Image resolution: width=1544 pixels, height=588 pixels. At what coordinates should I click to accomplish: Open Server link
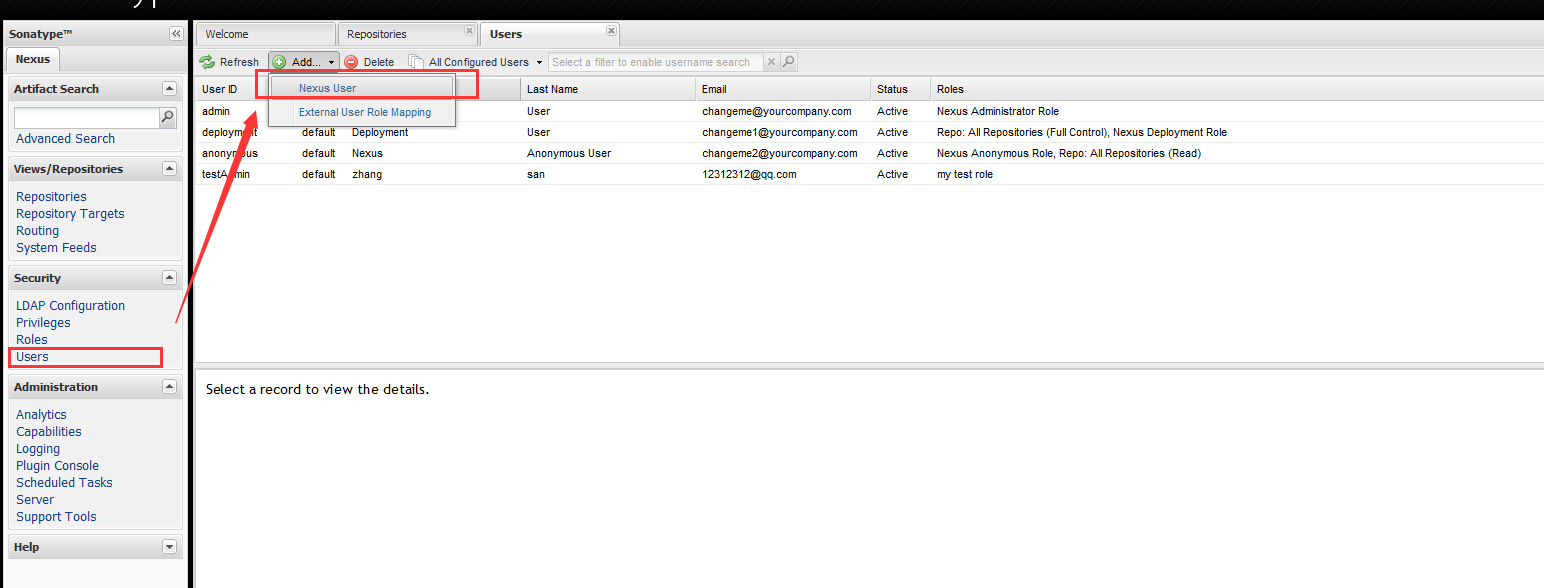[35, 500]
